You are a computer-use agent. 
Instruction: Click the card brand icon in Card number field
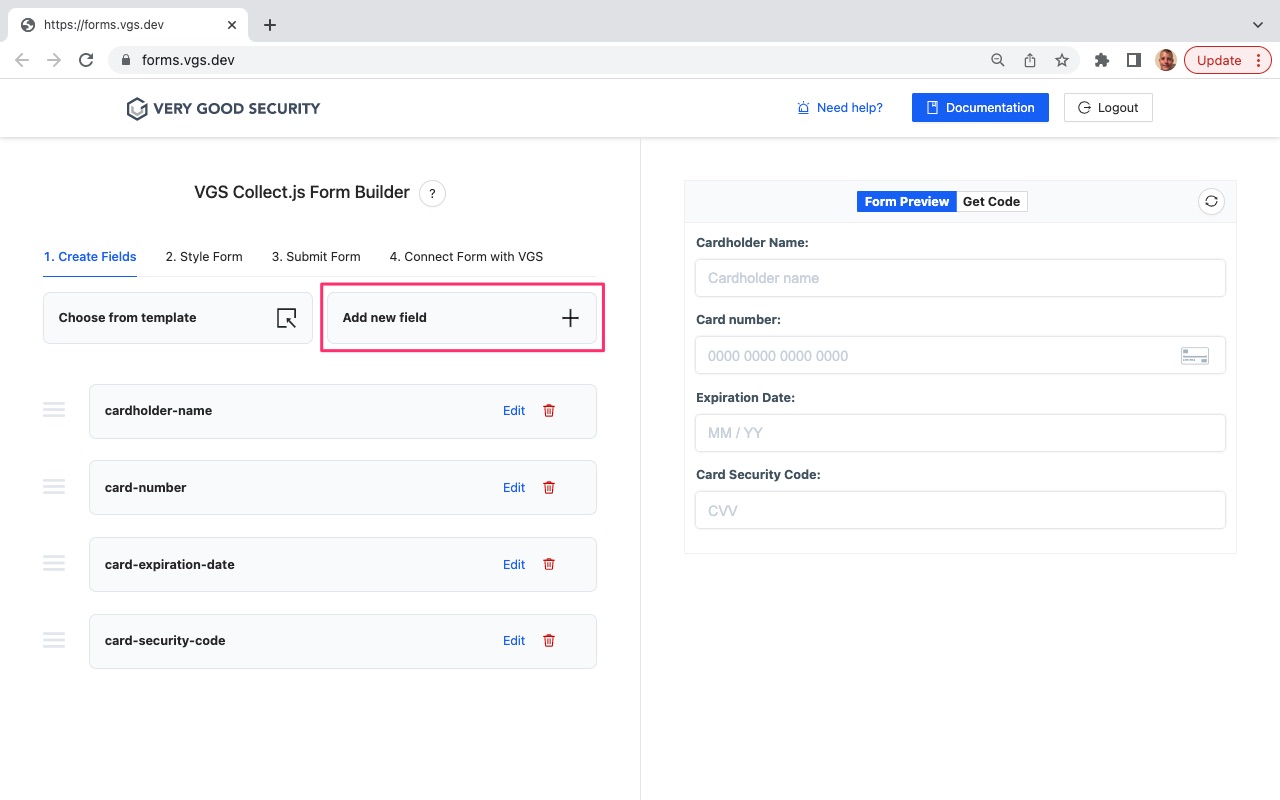pos(1195,356)
